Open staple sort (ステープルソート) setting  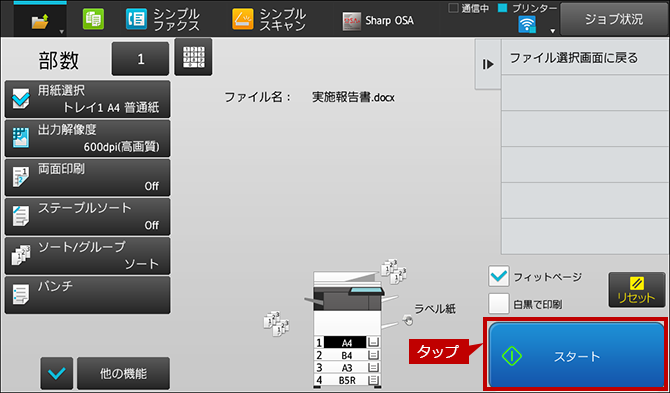(x=87, y=217)
